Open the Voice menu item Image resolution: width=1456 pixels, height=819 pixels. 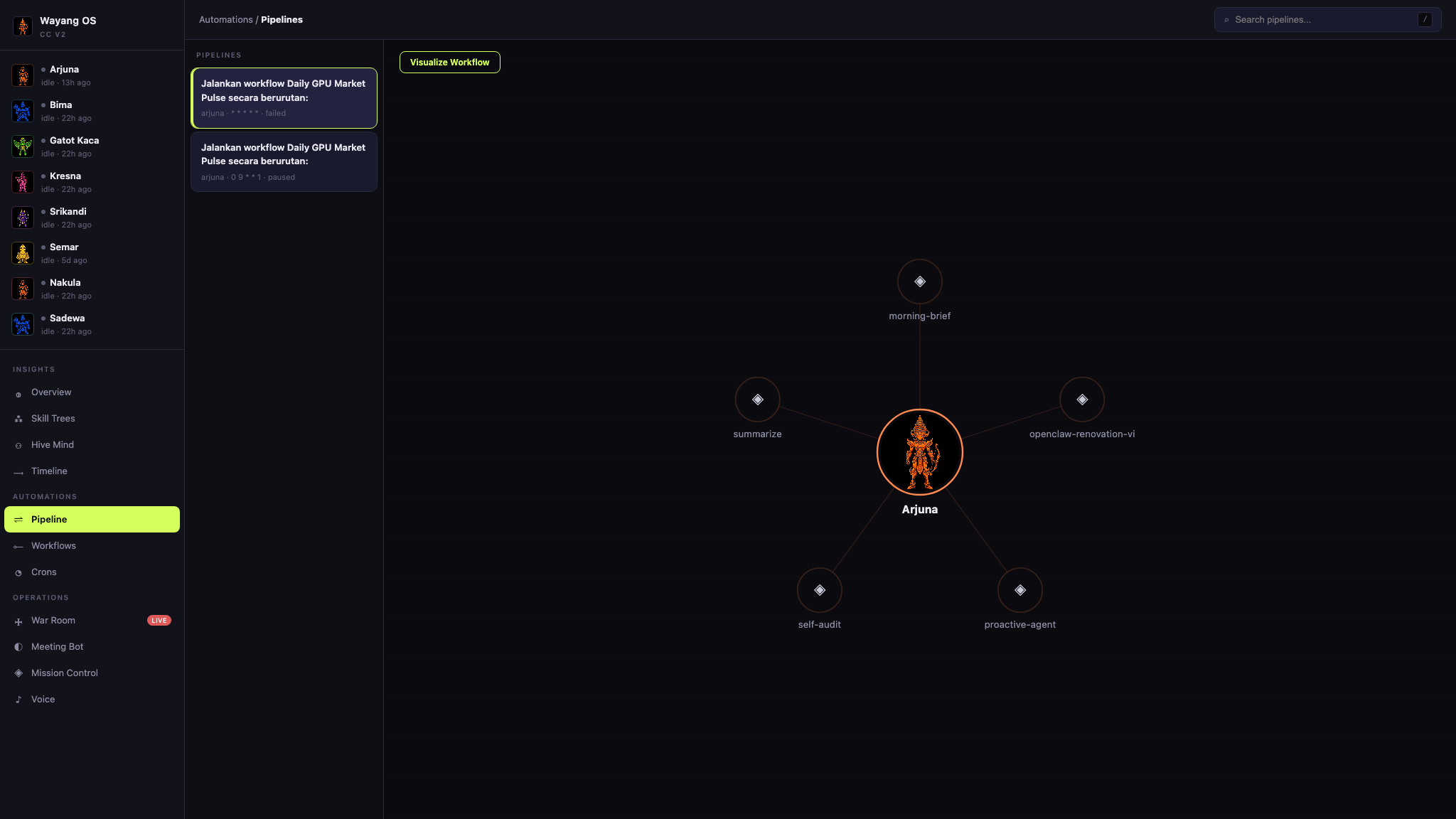click(x=92, y=700)
